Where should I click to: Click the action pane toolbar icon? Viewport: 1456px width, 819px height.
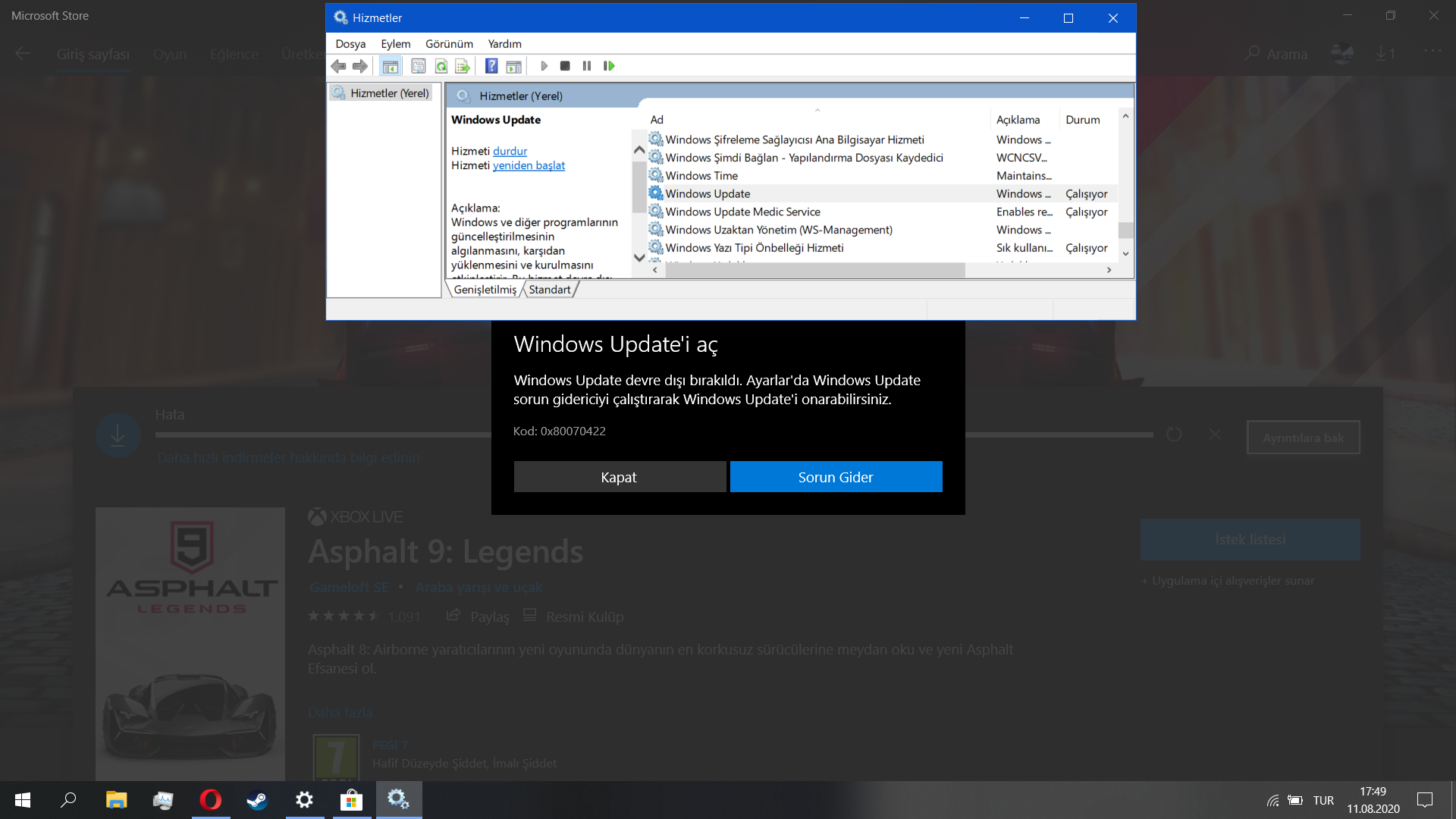[513, 66]
